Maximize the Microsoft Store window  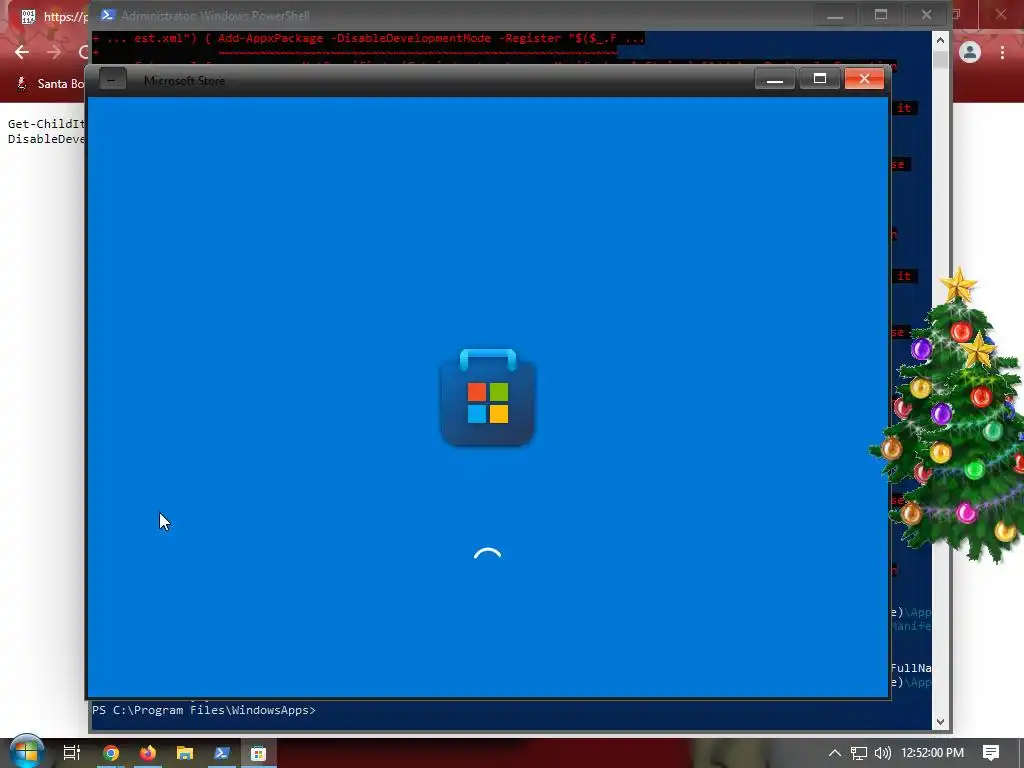pyautogui.click(x=820, y=79)
